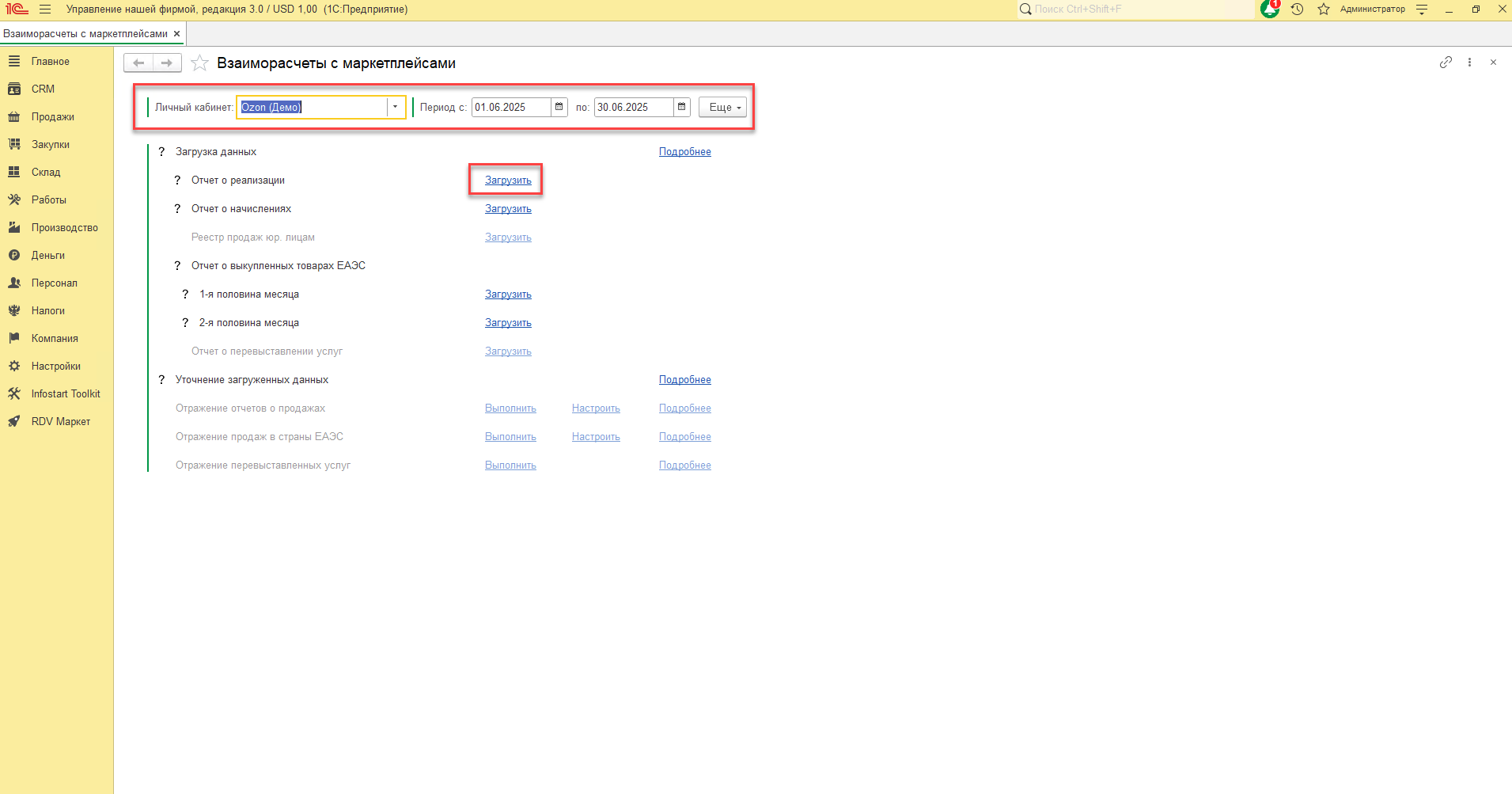Expand the Личный кабинет dropdown

coord(395,107)
